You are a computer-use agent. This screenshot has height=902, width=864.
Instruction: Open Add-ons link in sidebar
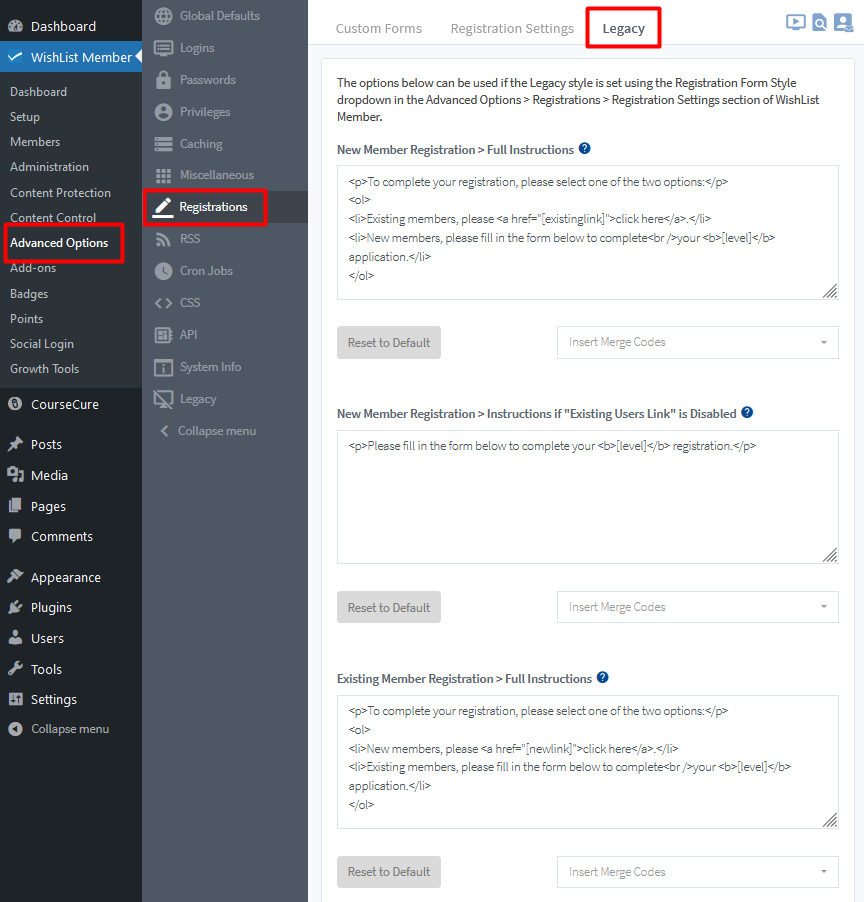(33, 268)
